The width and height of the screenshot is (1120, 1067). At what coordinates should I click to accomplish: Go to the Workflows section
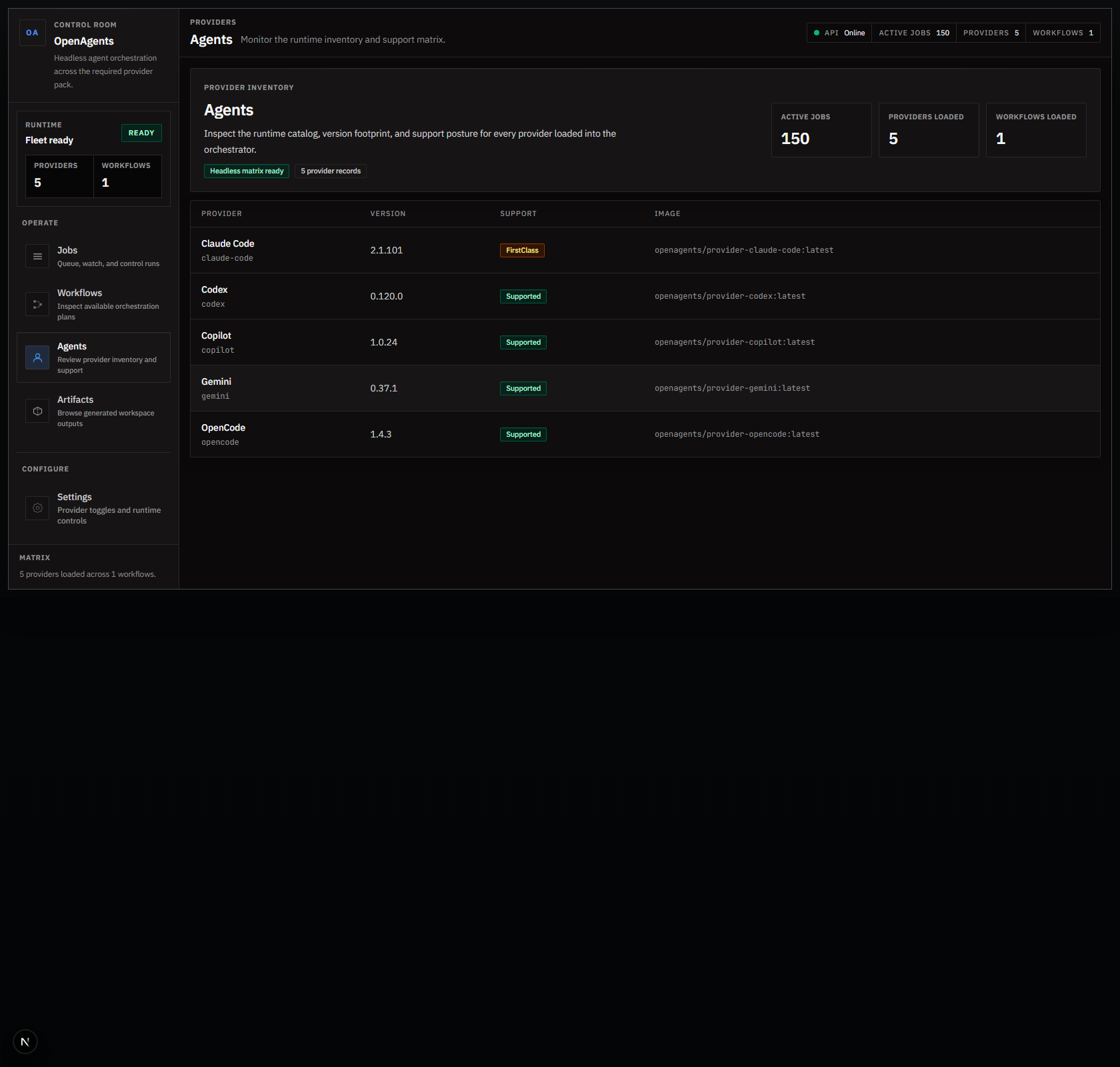(93, 304)
